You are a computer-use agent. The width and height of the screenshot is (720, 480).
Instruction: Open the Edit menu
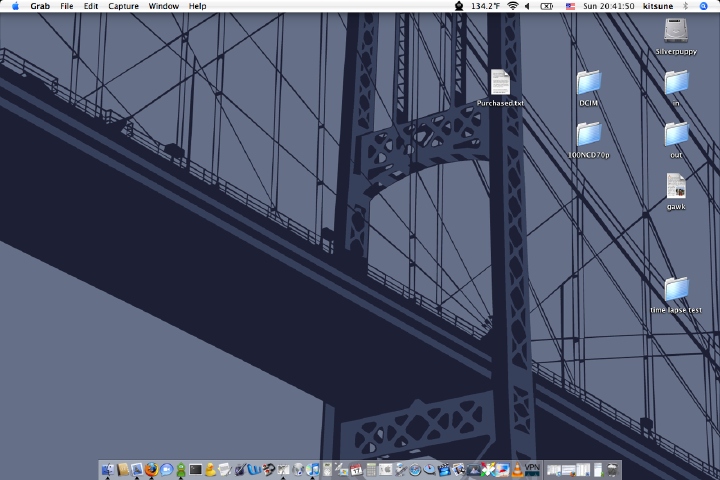click(x=90, y=6)
